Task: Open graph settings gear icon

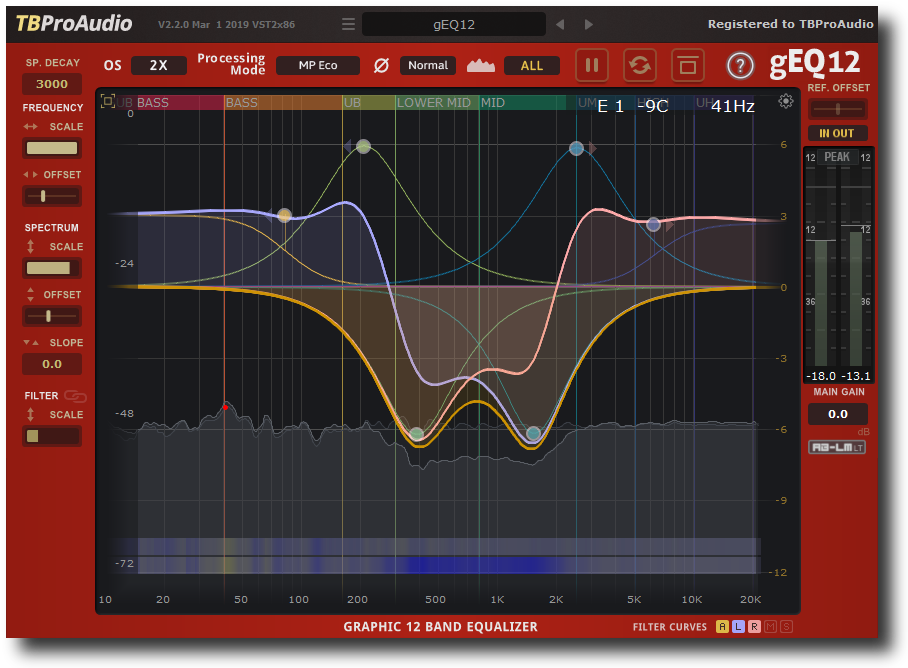Action: coord(786,101)
